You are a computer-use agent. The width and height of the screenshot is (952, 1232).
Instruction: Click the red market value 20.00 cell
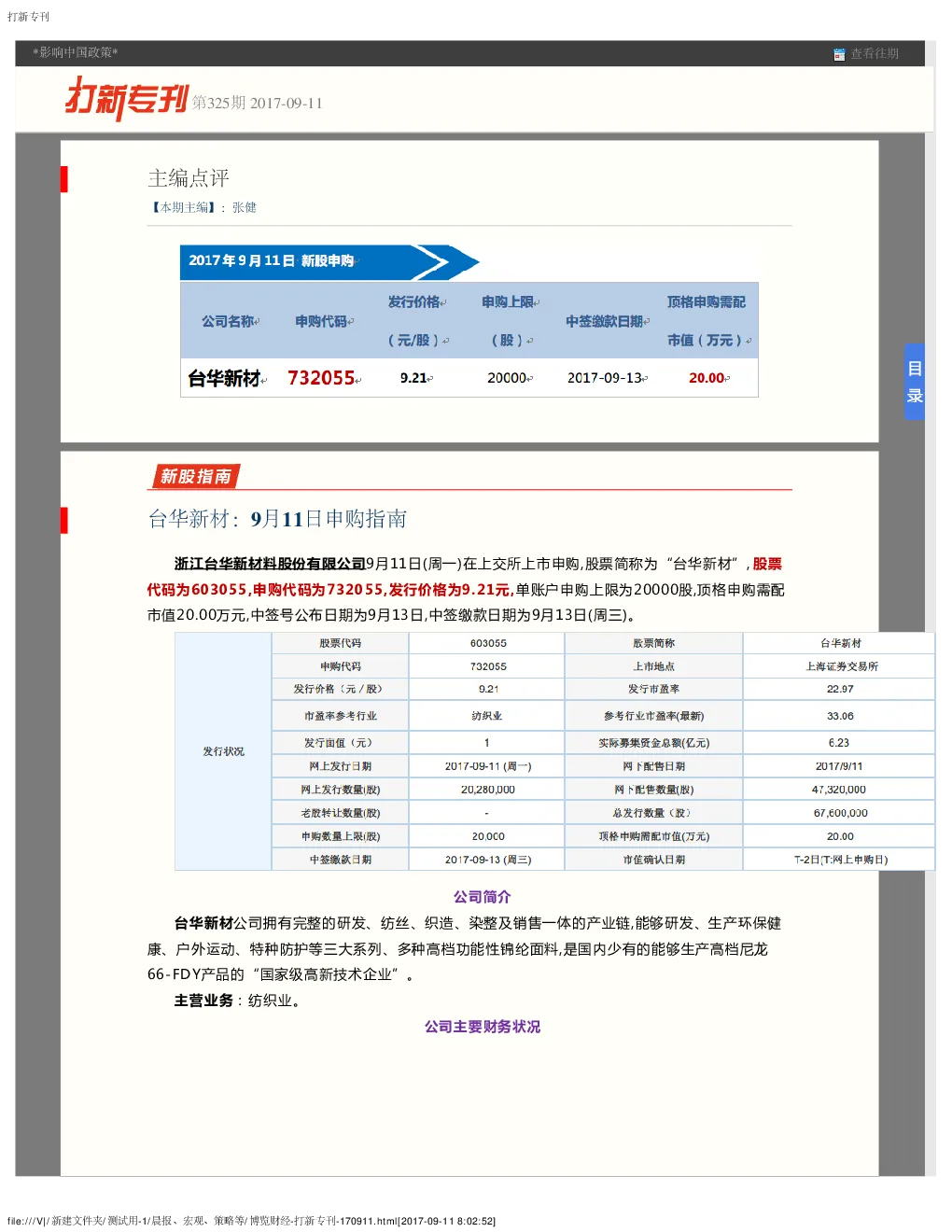pyautogui.click(x=707, y=378)
